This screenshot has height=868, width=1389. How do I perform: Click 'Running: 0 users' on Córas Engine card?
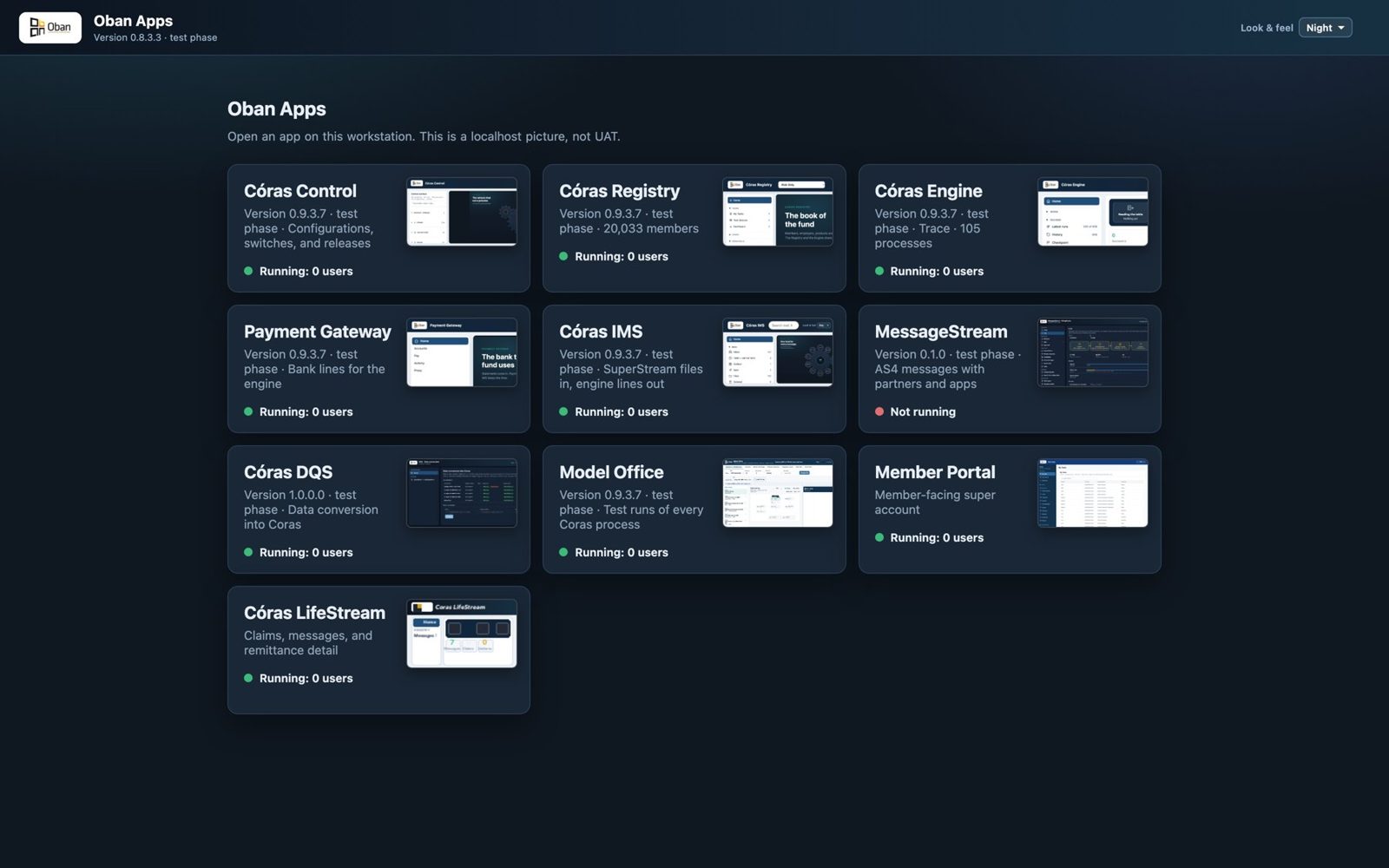click(x=937, y=271)
